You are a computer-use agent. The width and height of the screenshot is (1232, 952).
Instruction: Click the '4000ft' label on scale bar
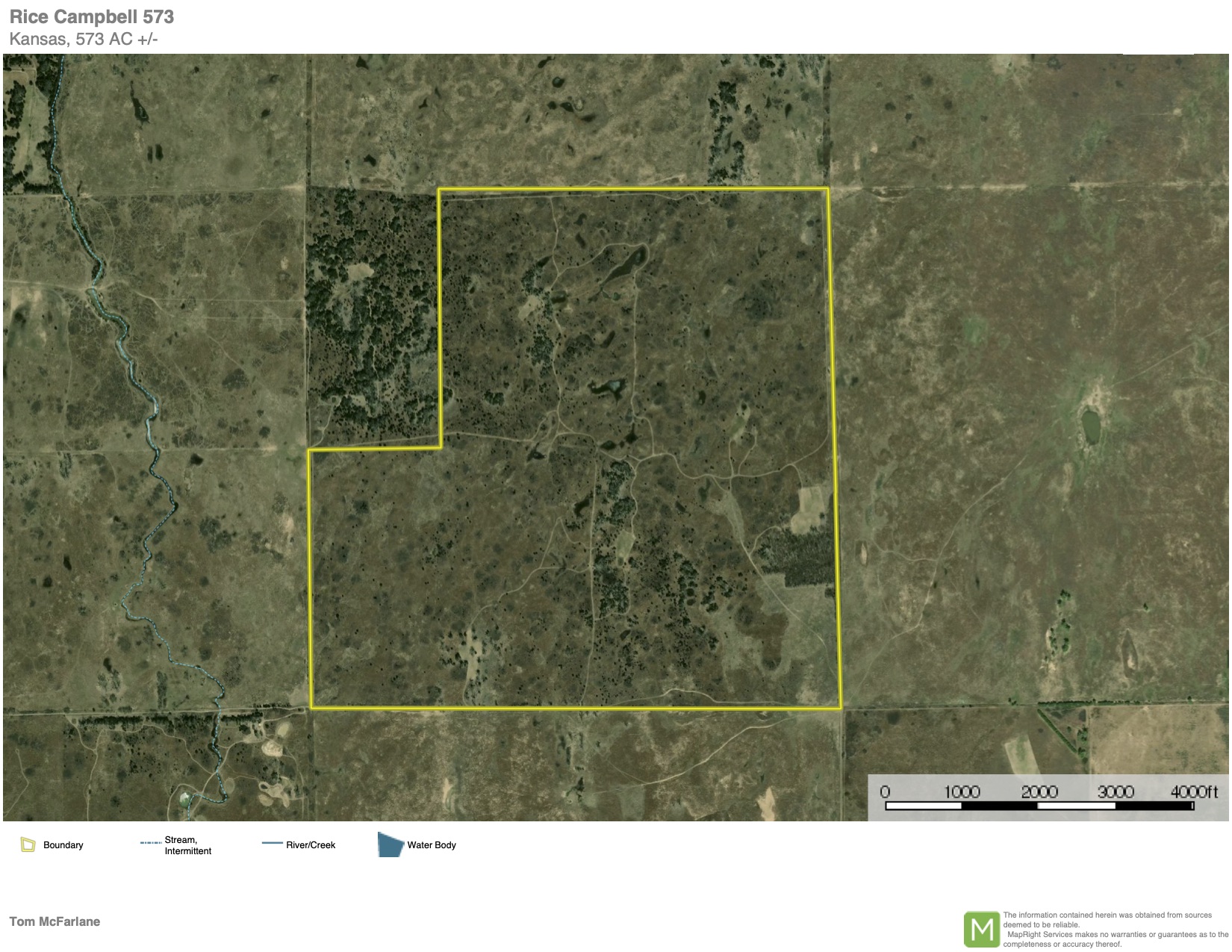point(1194,791)
